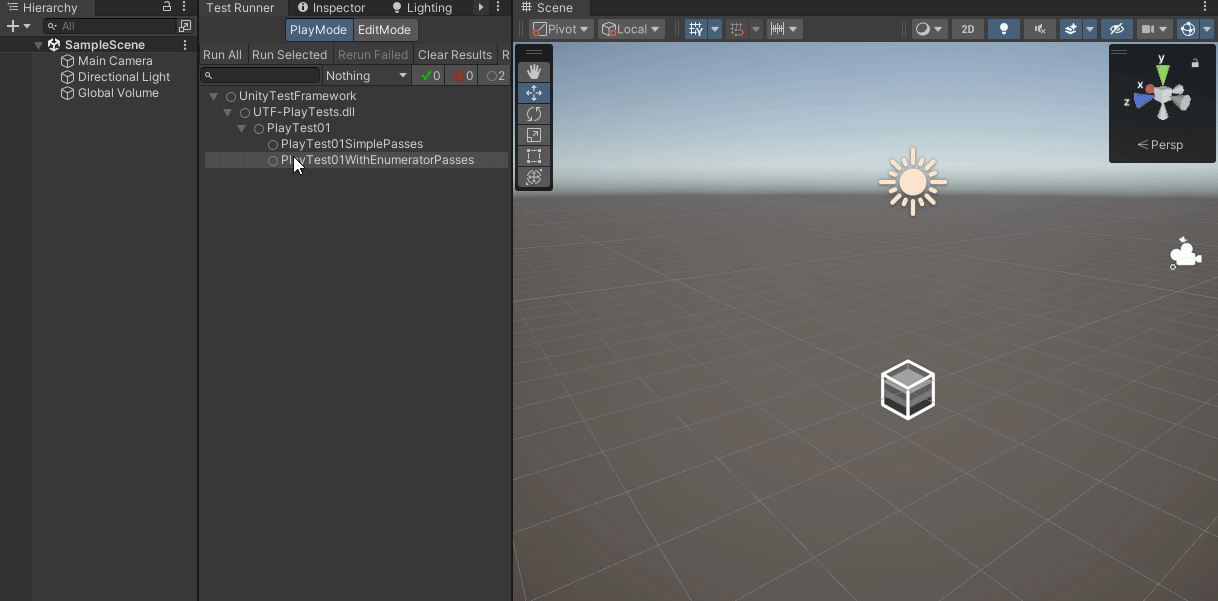Toggle scene lighting with the bulb icon
This screenshot has width=1218, height=601.
(x=1003, y=29)
